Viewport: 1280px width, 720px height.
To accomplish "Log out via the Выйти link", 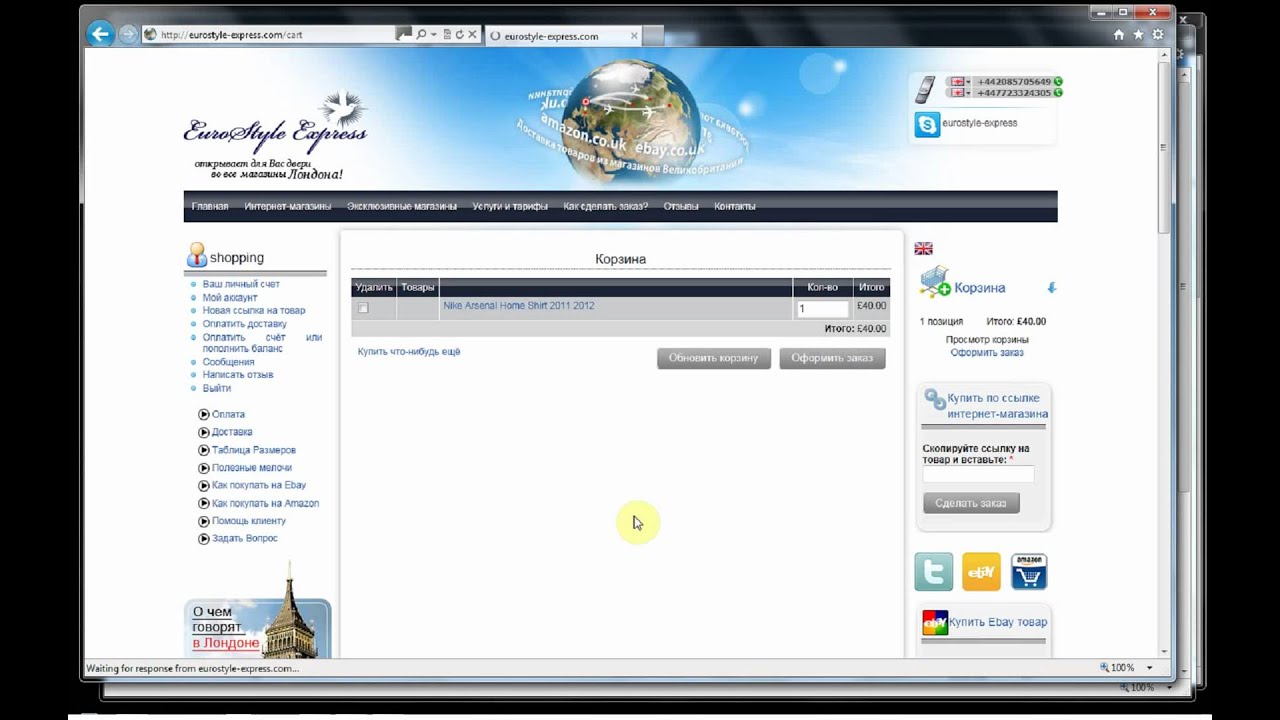I will [217, 388].
